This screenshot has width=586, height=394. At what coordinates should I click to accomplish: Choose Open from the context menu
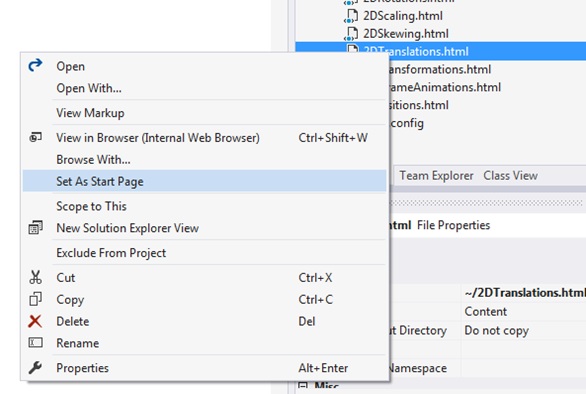(x=204, y=66)
